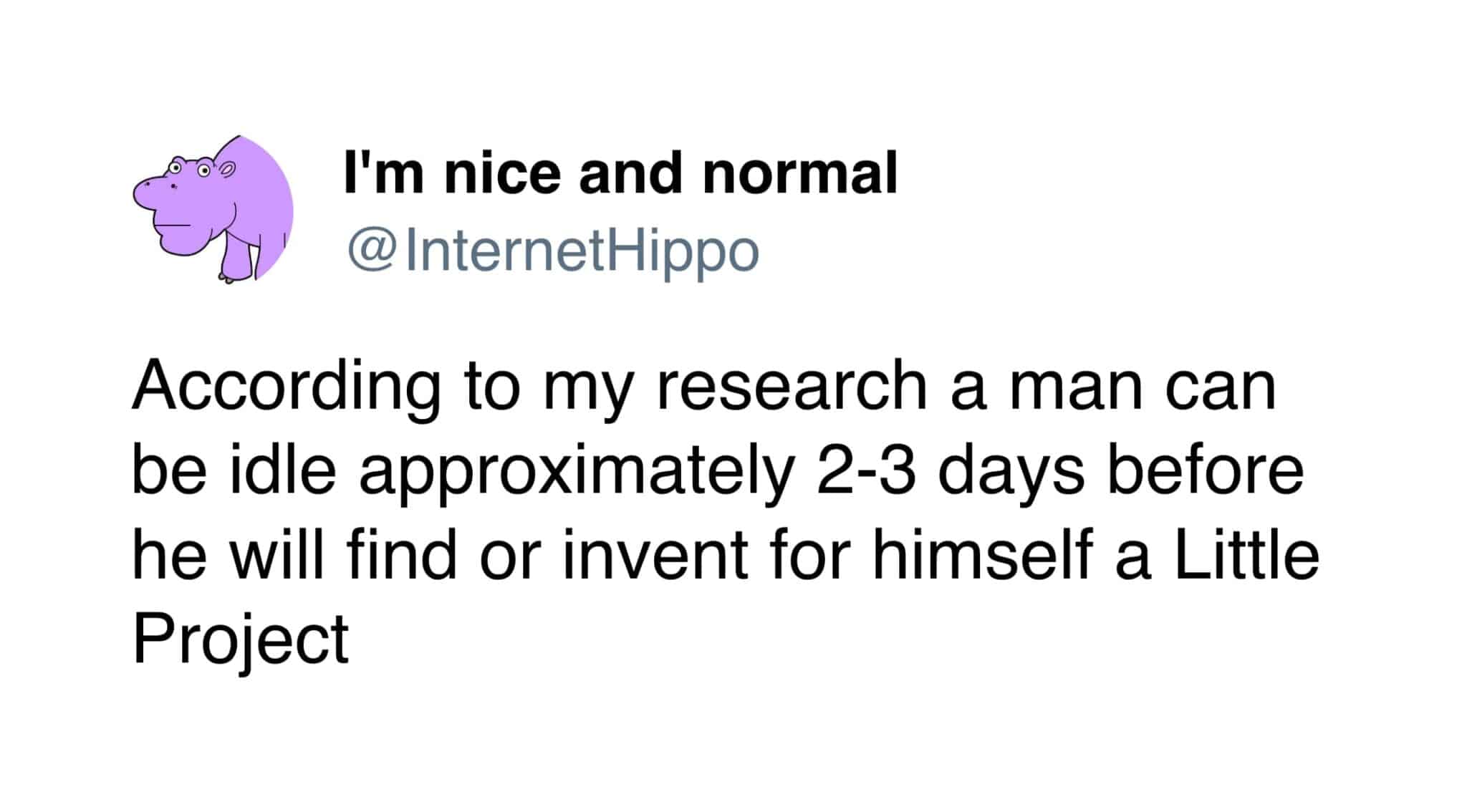Click the word "days" in the tweet
This screenshot has height=812, width=1467.
pos(1011,478)
